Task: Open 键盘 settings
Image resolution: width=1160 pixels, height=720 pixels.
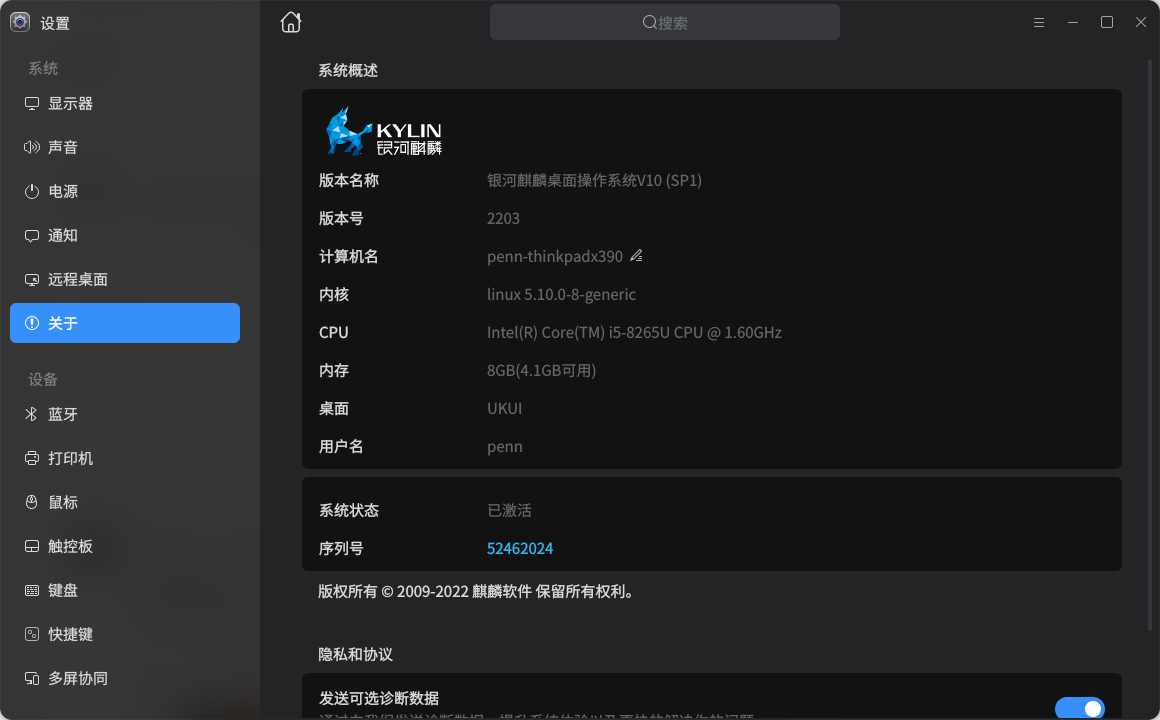Action: 125,591
